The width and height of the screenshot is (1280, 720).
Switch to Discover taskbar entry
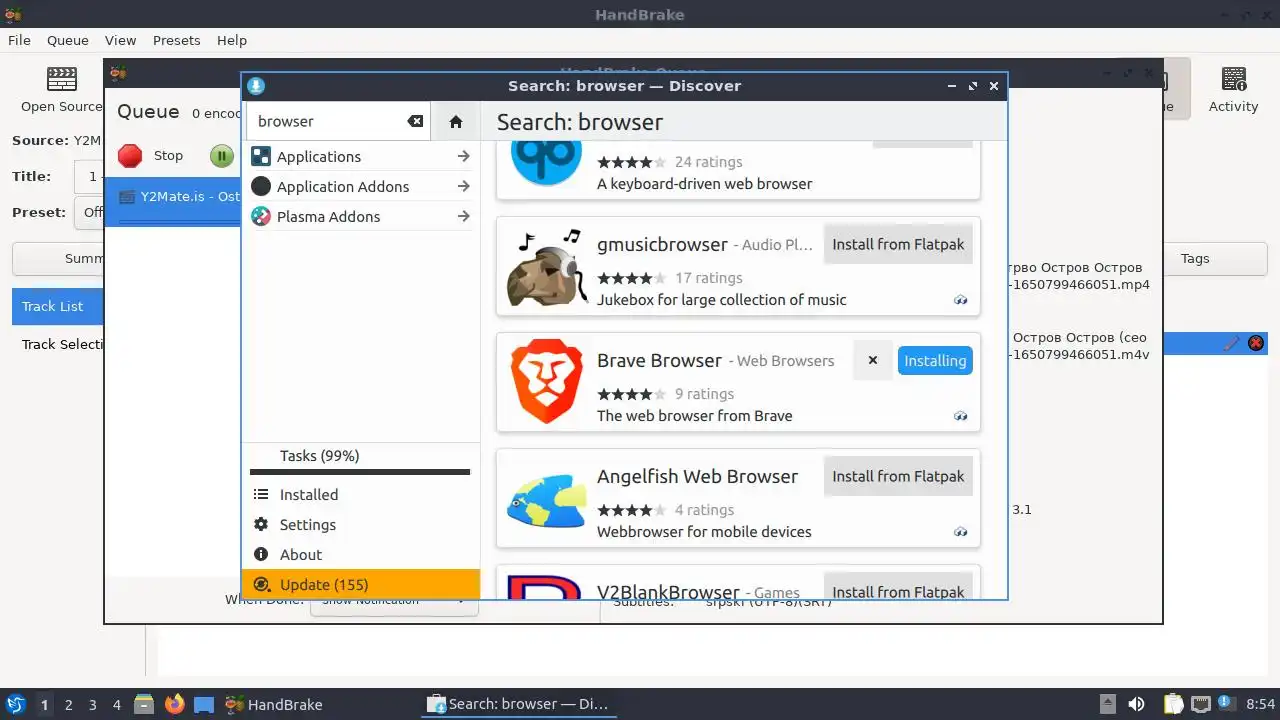click(x=520, y=704)
